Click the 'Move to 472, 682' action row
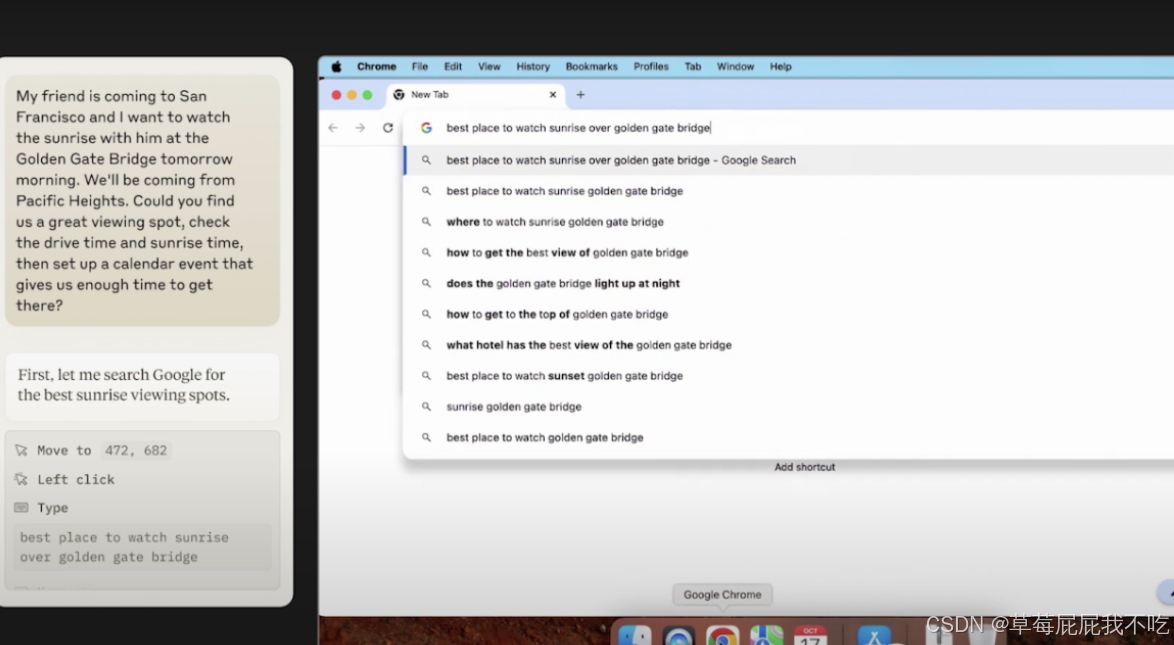 [92, 450]
